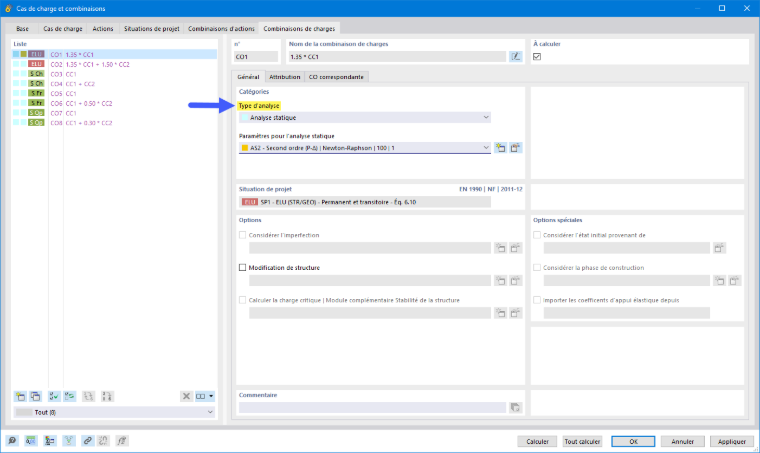Screen dimensions: 760x453
Task: Click the Tout calculer button
Action: (582, 441)
